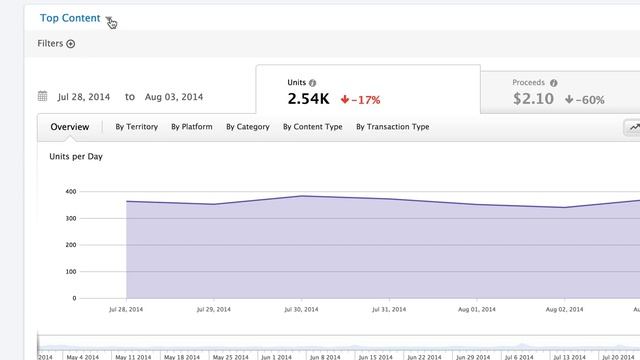Click the Aug 01, 2014 axis label

coord(477,309)
